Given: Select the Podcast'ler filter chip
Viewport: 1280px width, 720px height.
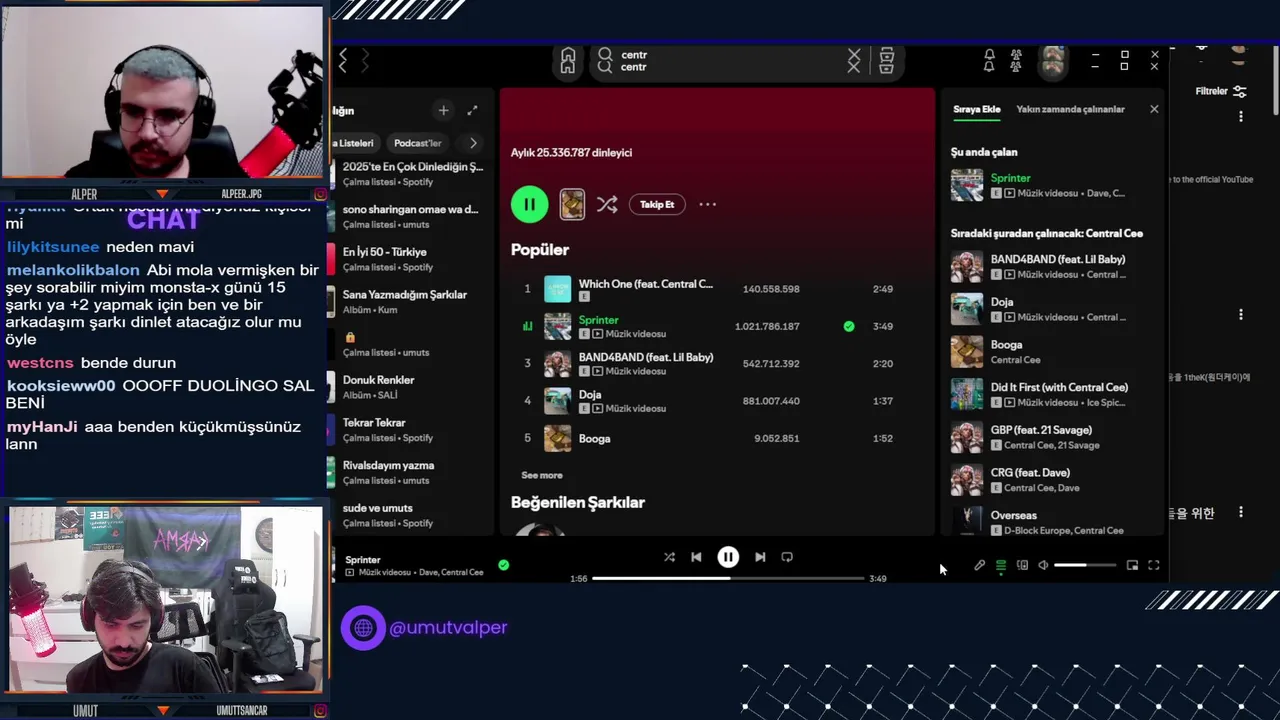Looking at the screenshot, I should (417, 143).
